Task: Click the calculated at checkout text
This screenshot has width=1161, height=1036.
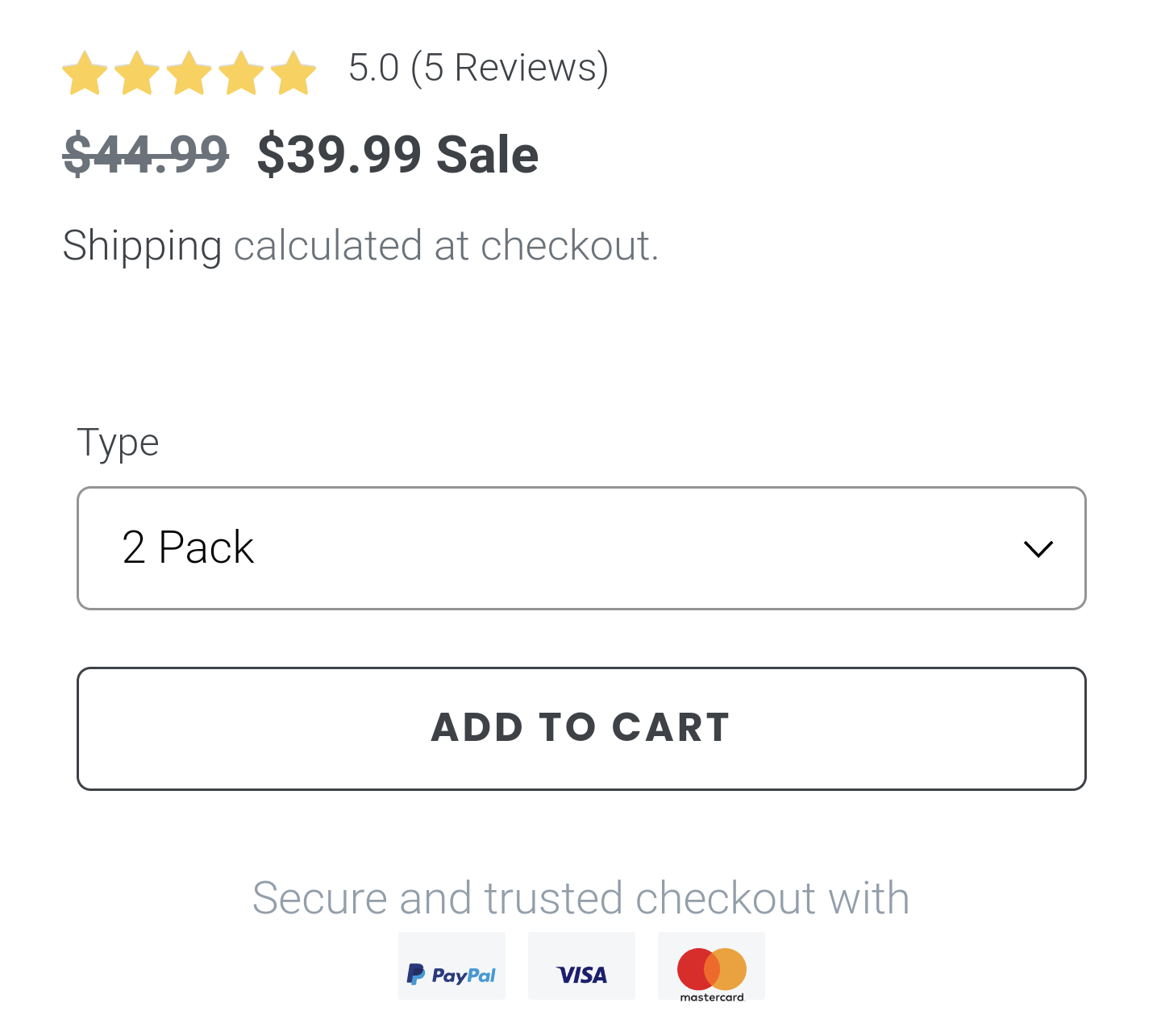Action: (x=446, y=246)
